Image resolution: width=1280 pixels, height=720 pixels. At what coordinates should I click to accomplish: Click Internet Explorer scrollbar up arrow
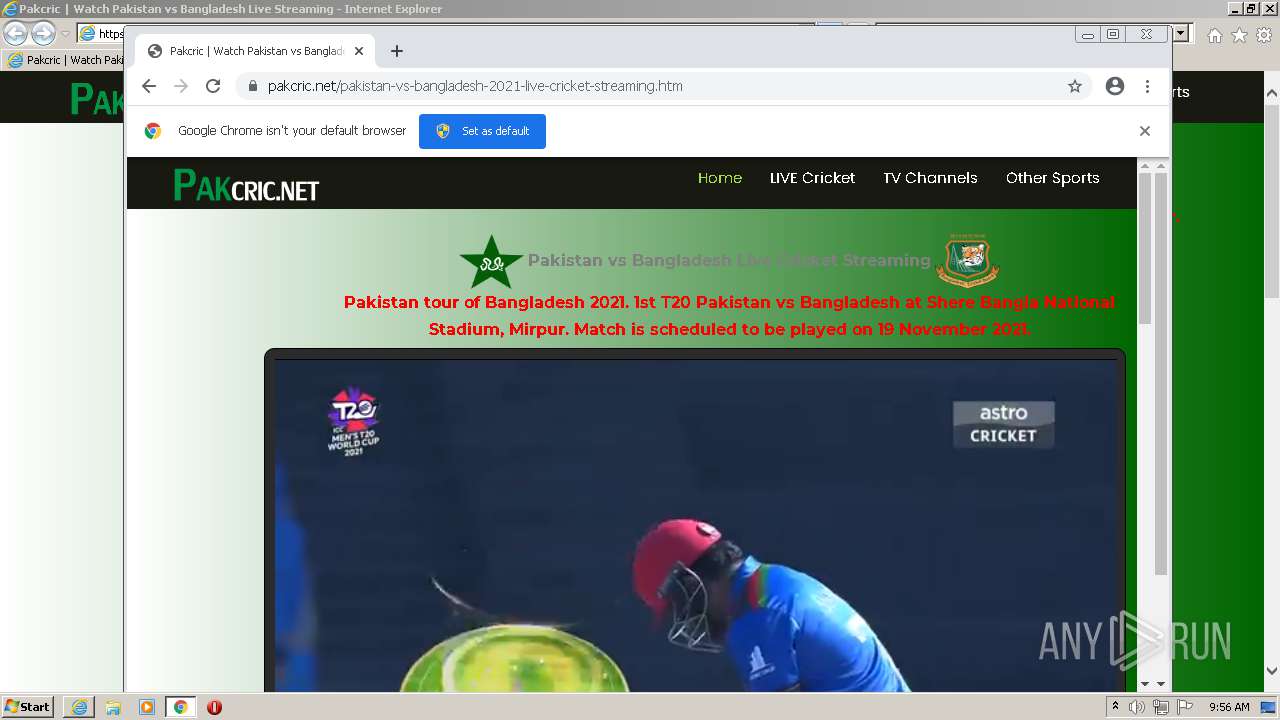pos(1272,91)
